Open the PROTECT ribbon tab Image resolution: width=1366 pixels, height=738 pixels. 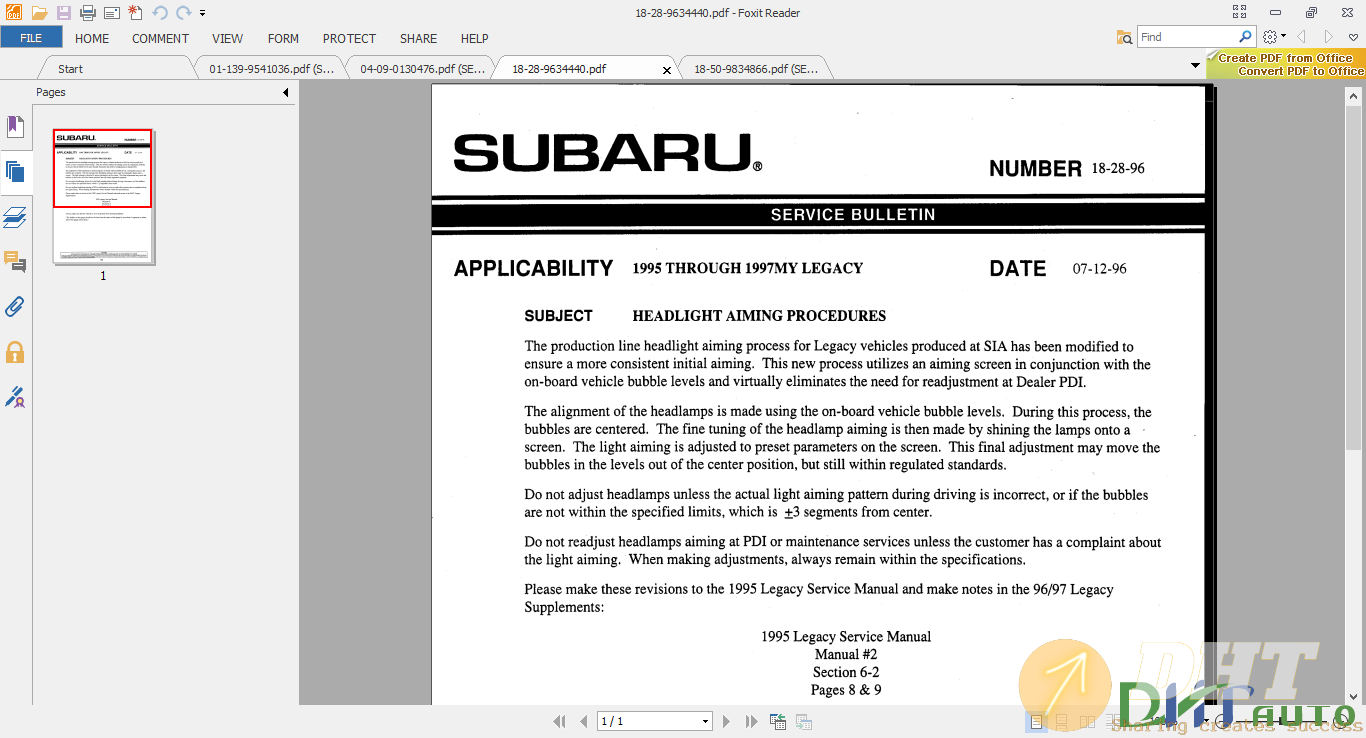coord(349,38)
